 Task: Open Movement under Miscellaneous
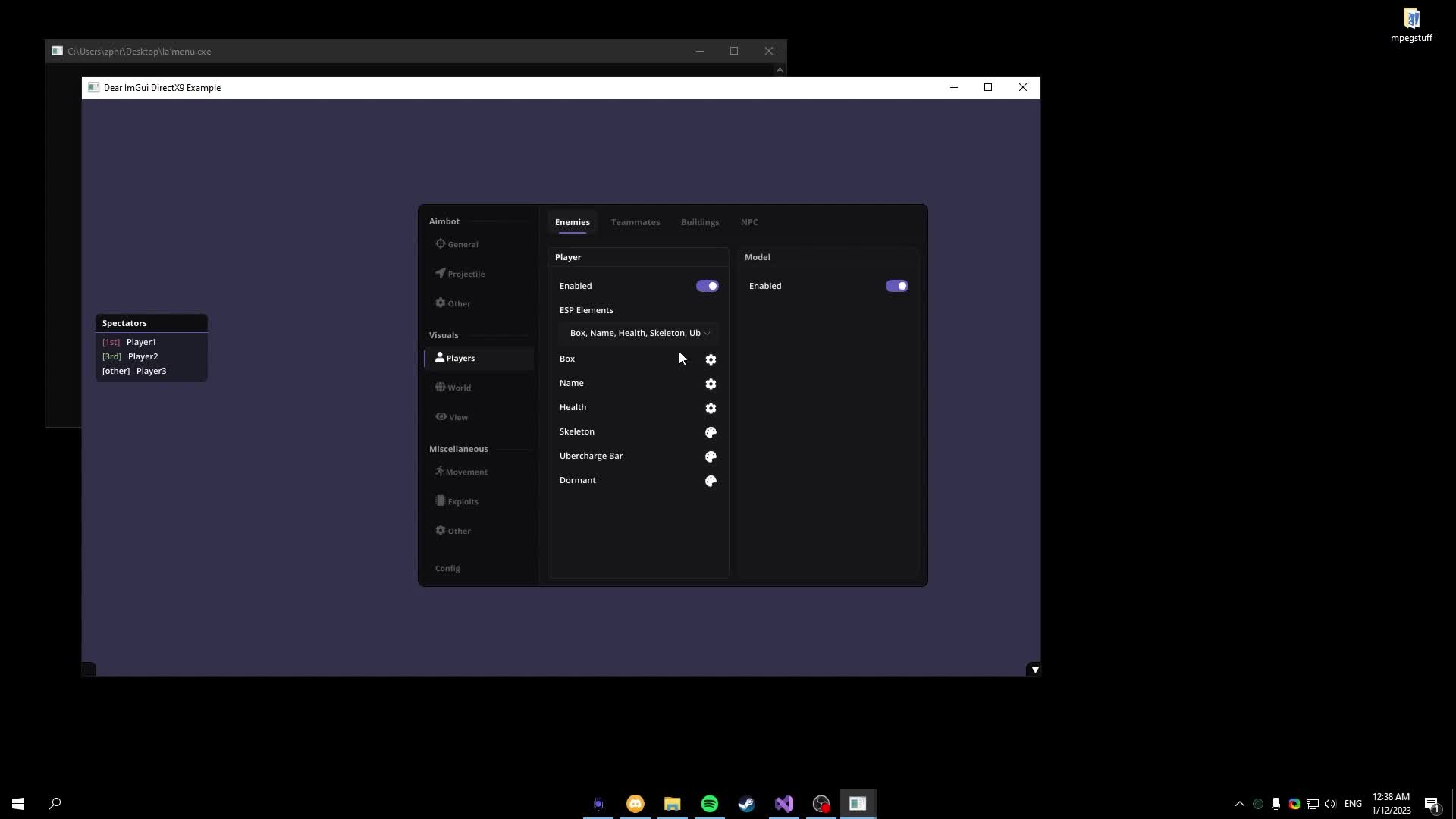pyautogui.click(x=466, y=472)
